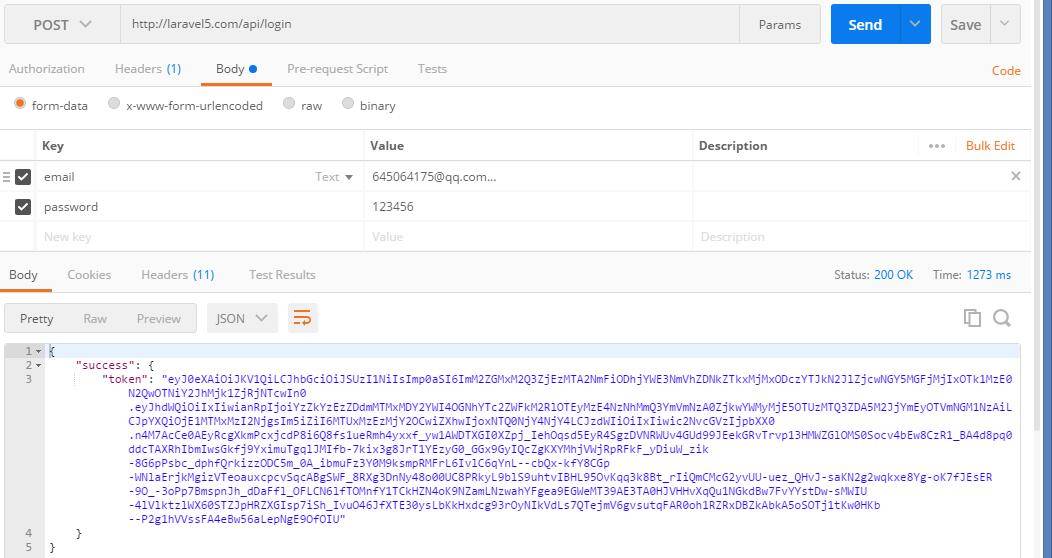Screen dimensions: 1052x558
Task: Open Send button dropdown arrow
Action: [x=914, y=24]
